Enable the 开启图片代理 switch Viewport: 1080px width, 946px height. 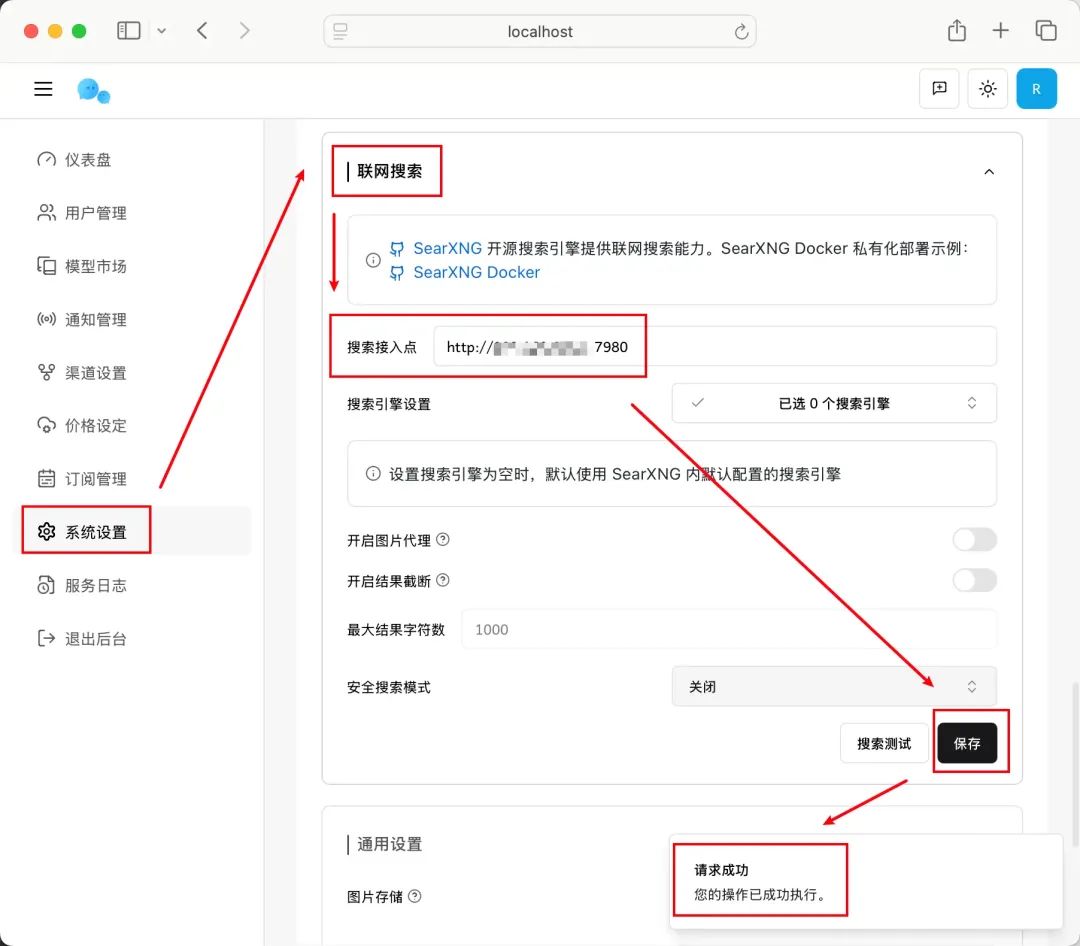point(974,539)
